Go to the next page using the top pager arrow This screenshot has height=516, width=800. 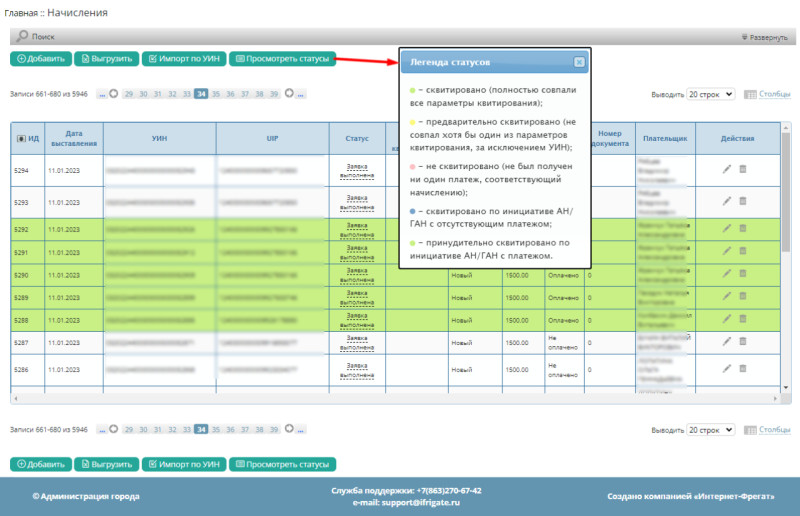click(290, 94)
